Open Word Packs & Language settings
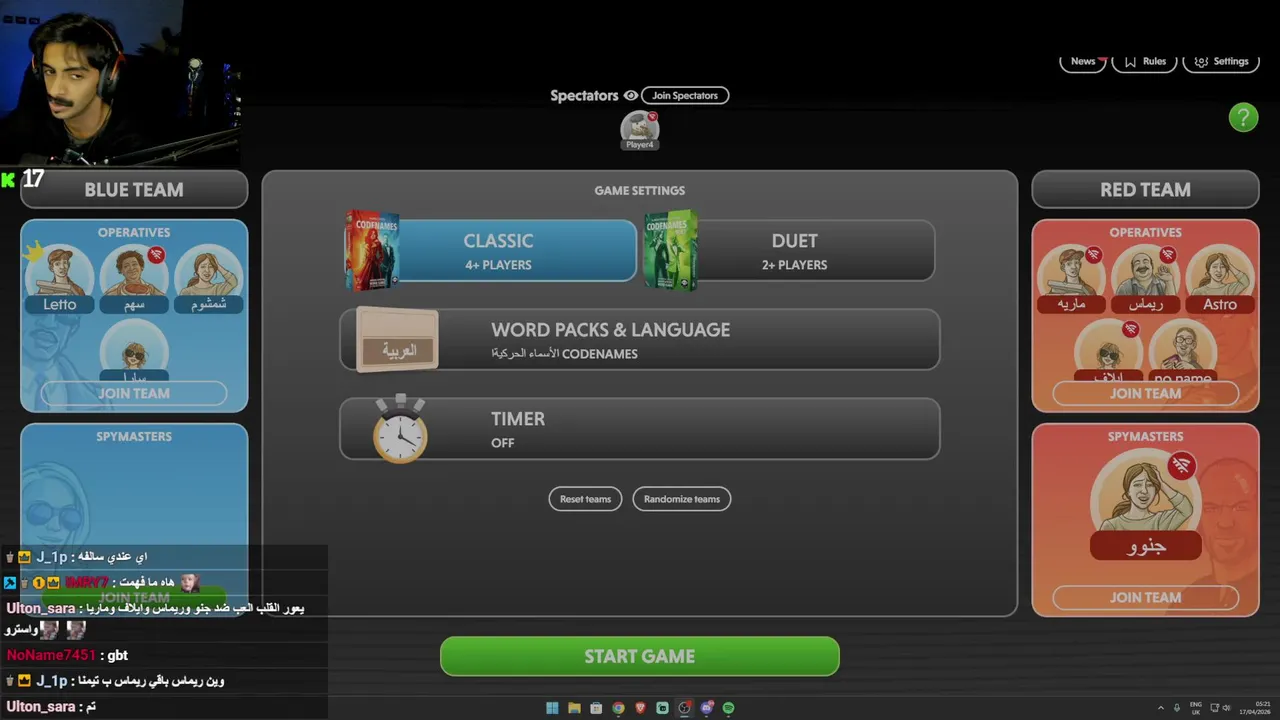This screenshot has width=1280, height=720. click(640, 340)
